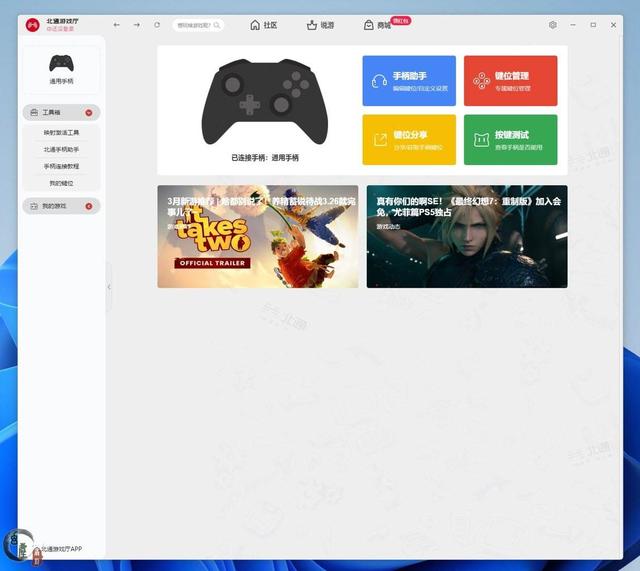The image size is (640, 571).
Task: Open 我的键位 in the sidebar
Action: [x=61, y=183]
